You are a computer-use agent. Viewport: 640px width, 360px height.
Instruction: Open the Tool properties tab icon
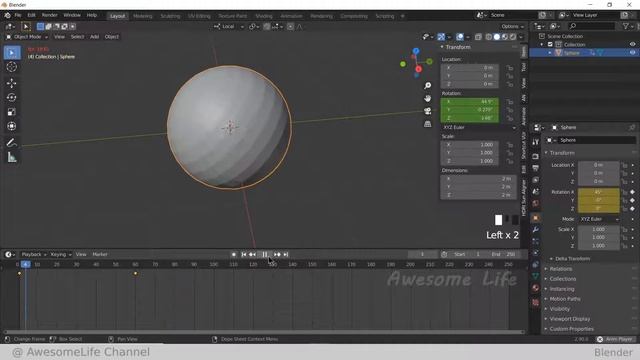(x=536, y=142)
